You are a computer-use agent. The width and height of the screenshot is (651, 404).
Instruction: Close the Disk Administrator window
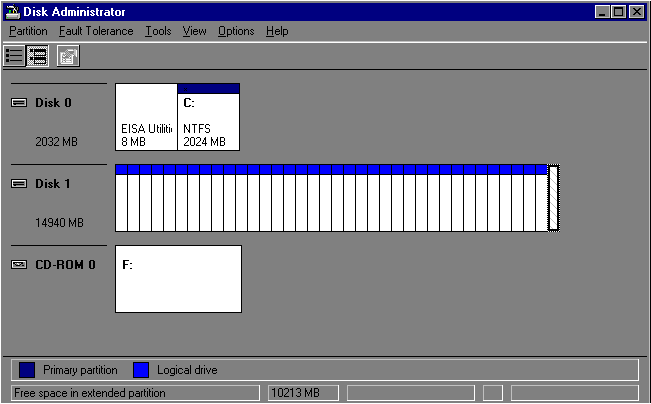pos(636,12)
